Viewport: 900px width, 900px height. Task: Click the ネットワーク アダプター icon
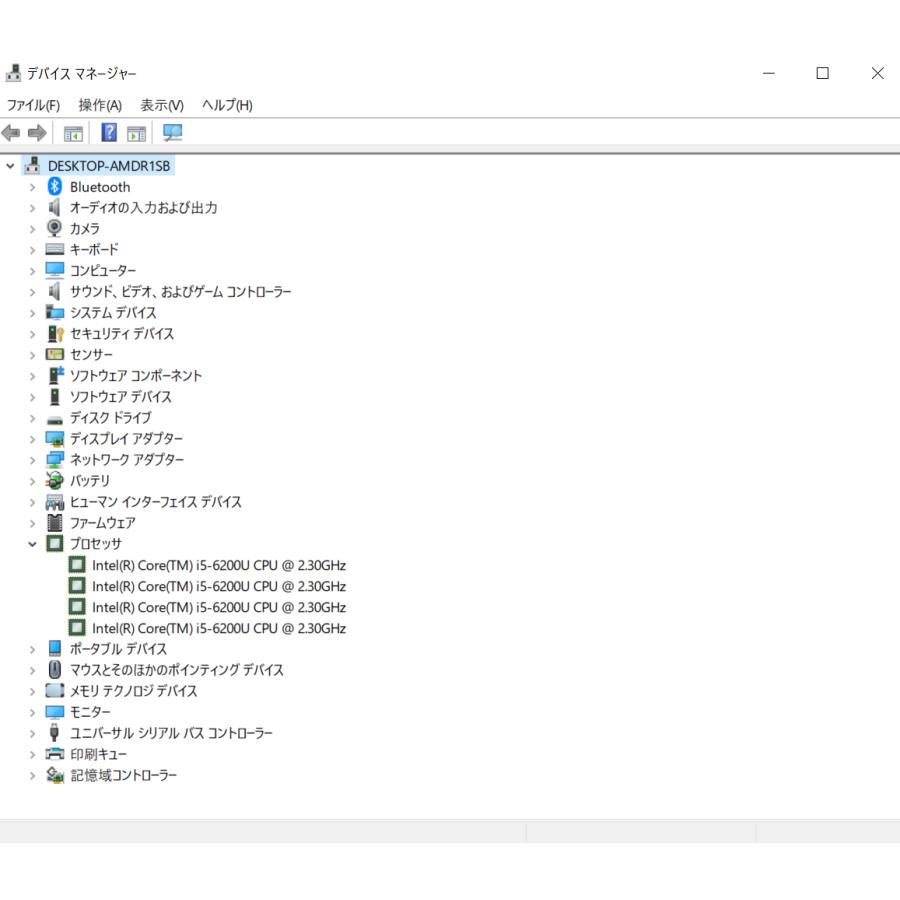point(55,460)
